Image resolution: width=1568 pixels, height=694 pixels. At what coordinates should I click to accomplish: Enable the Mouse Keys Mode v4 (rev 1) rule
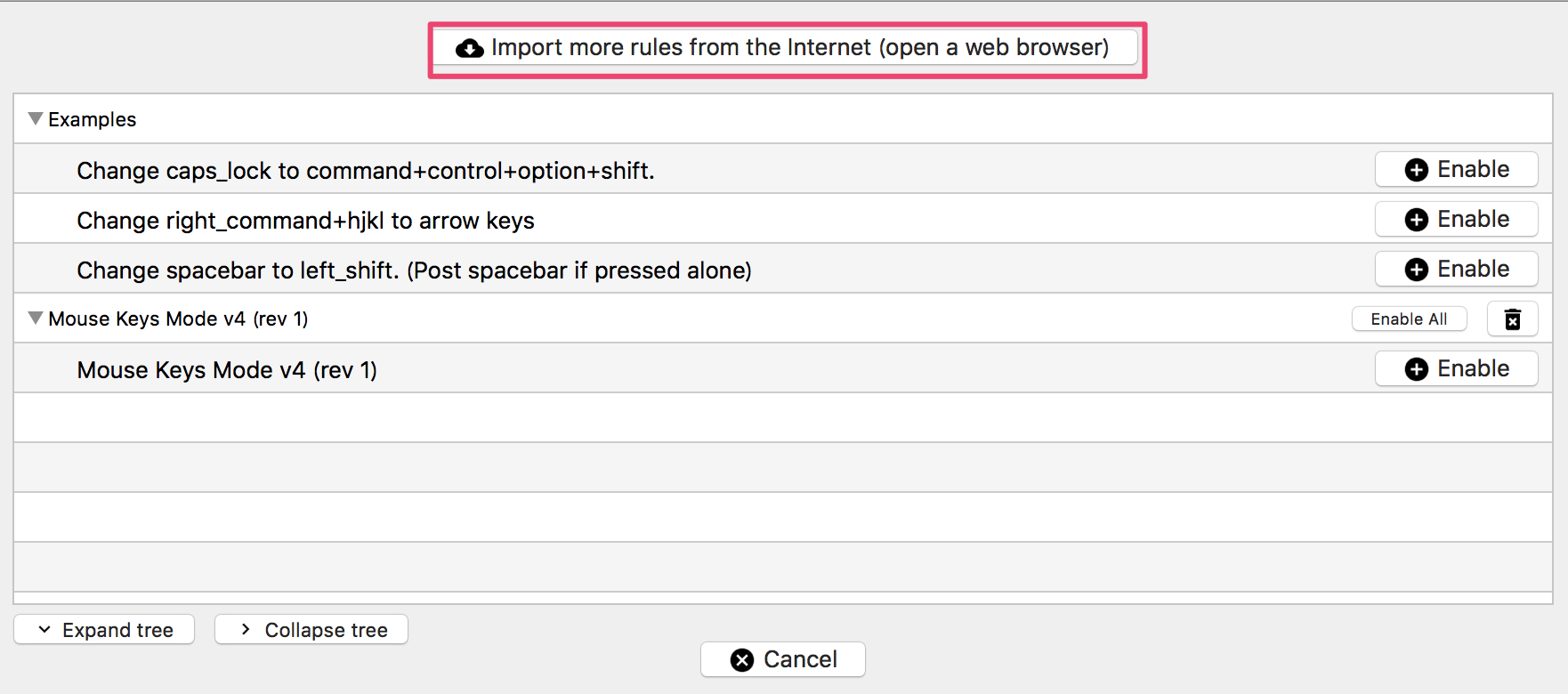[x=1456, y=368]
